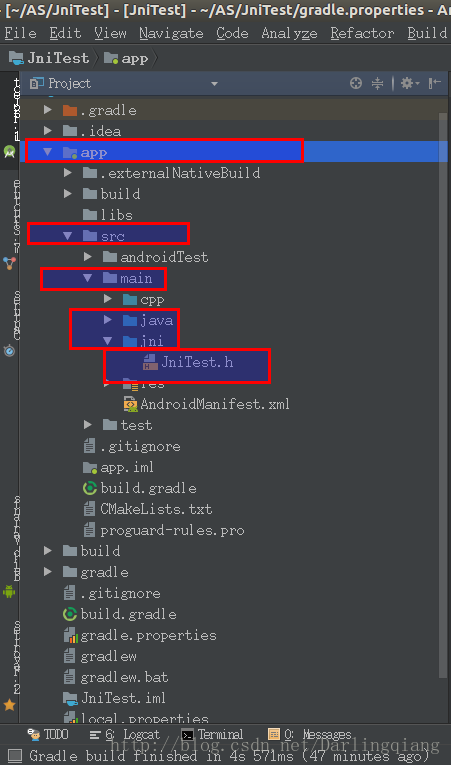This screenshot has height=765, width=451.
Task: Click the Android robot icon near Build Variants
Action: [x=9, y=592]
